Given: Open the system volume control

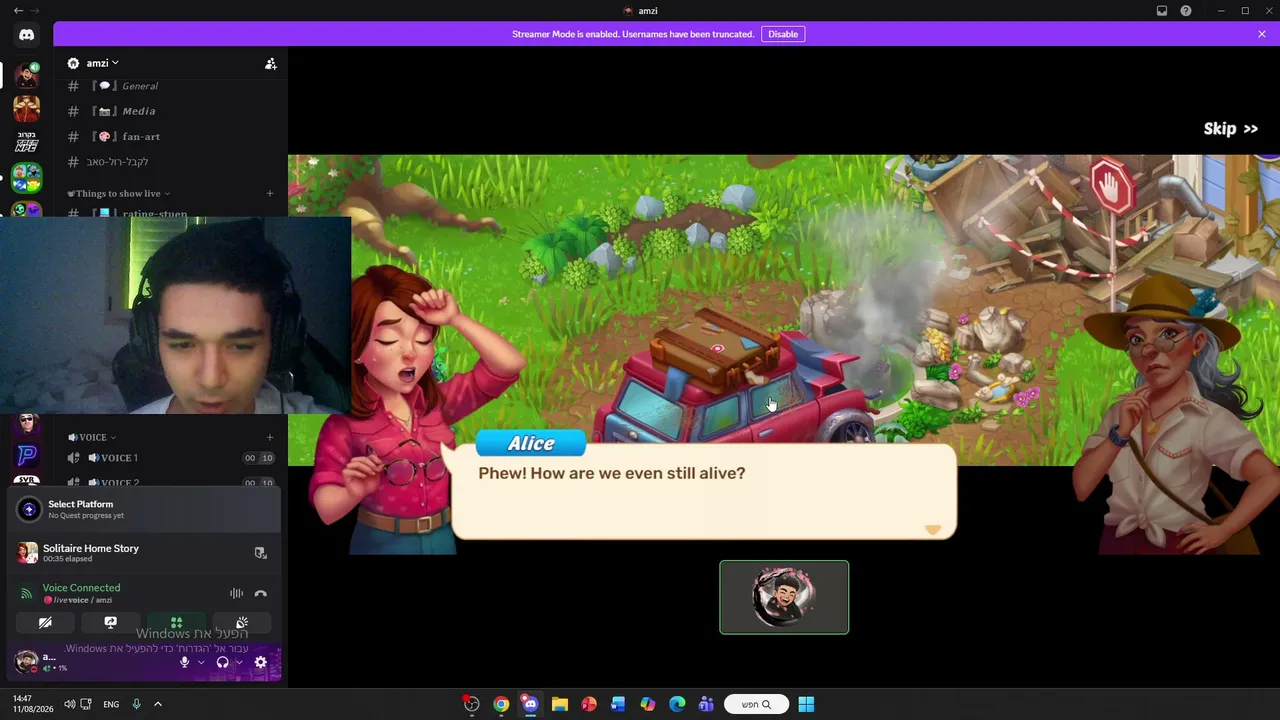Looking at the screenshot, I should pos(69,704).
